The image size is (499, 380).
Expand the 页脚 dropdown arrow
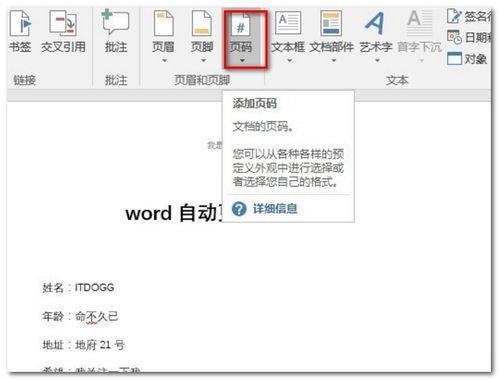pos(203,61)
